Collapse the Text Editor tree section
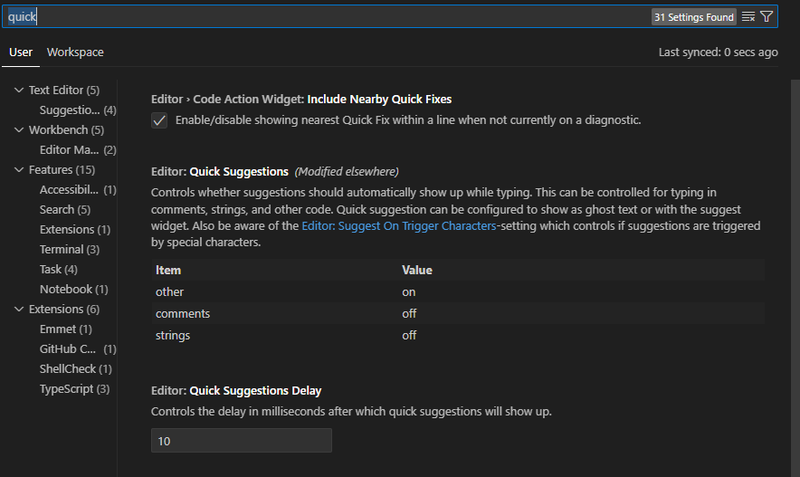This screenshot has width=800, height=477. coord(19,90)
